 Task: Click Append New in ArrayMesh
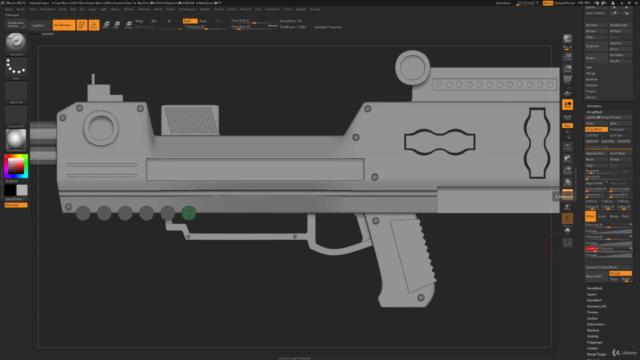click(x=596, y=153)
